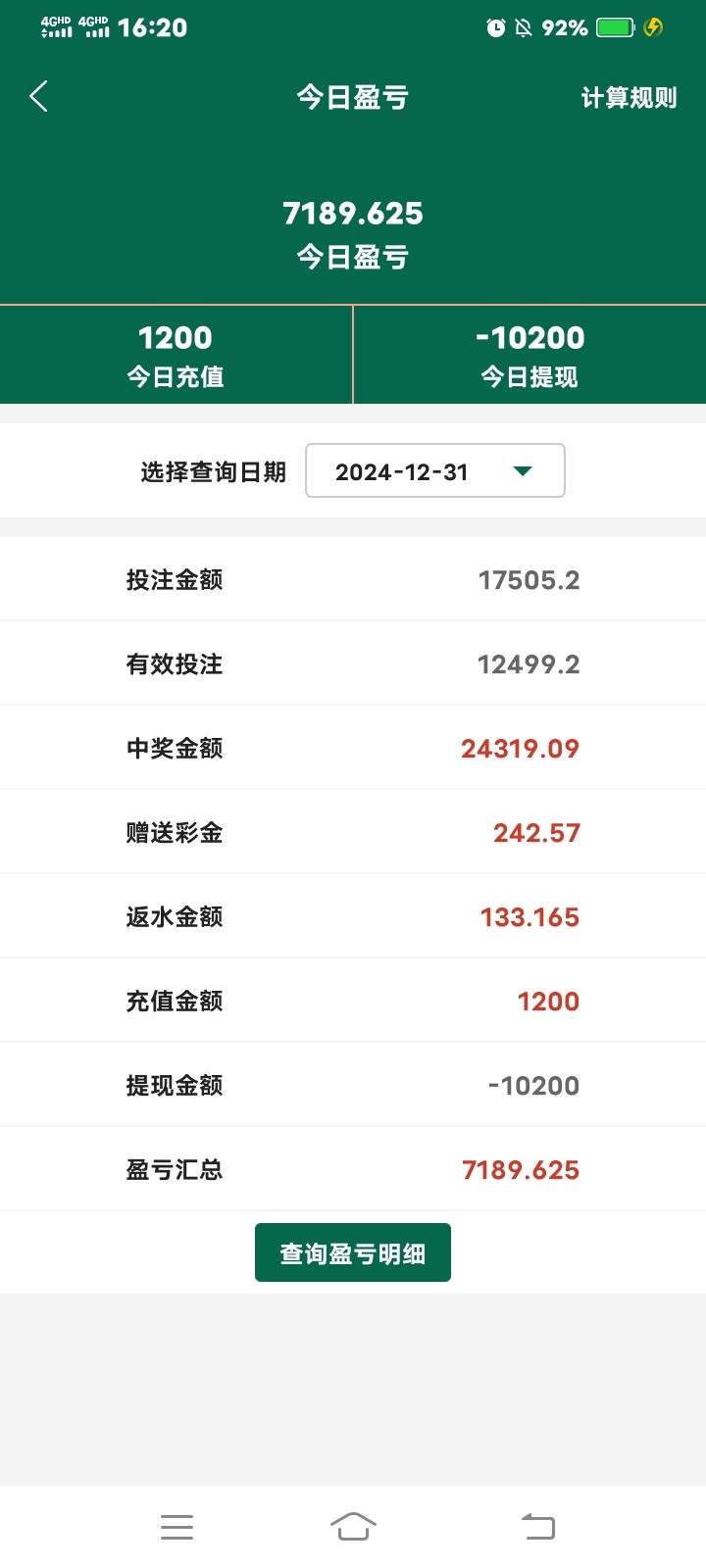706x1568 pixels.
Task: Open the 计算规则 rules link
Action: [629, 98]
